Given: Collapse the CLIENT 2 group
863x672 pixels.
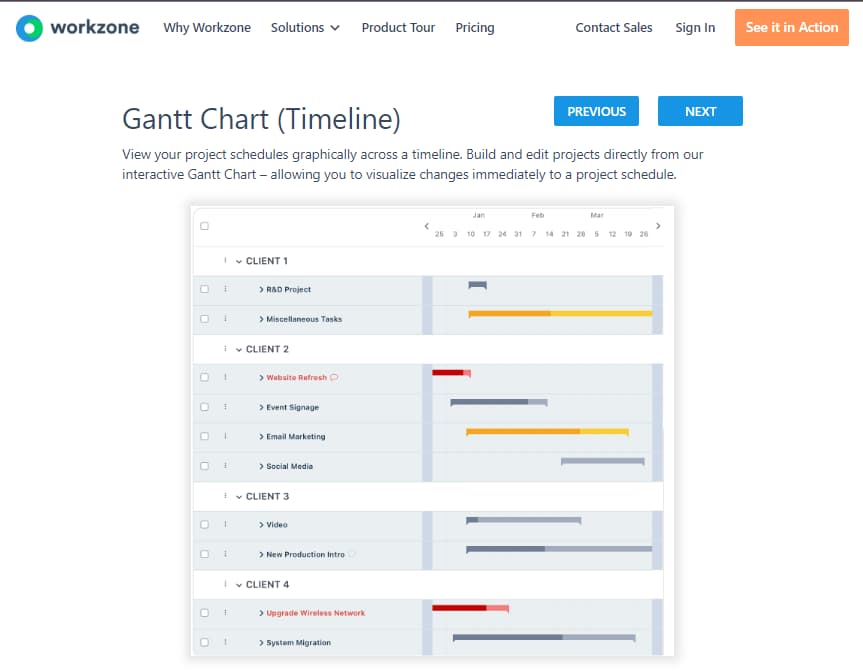Looking at the screenshot, I should coord(239,349).
